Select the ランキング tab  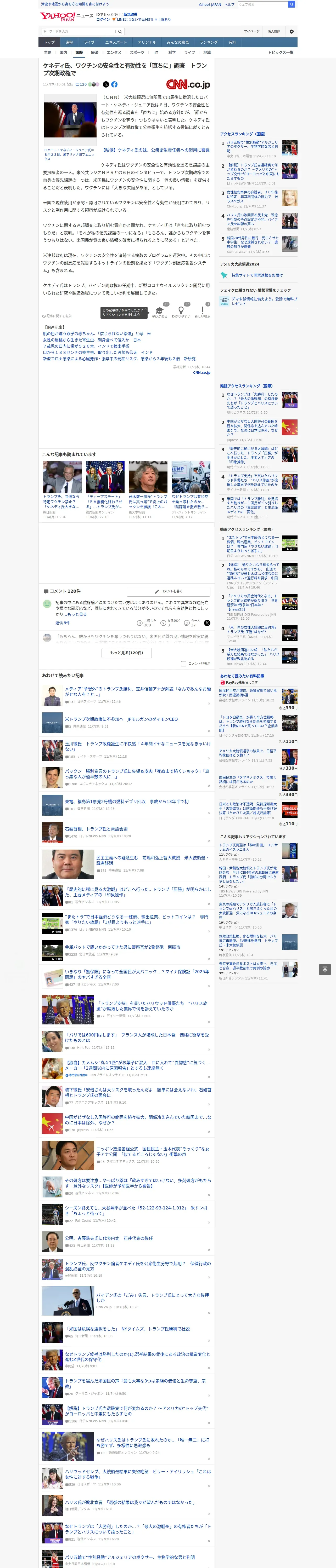[x=209, y=43]
